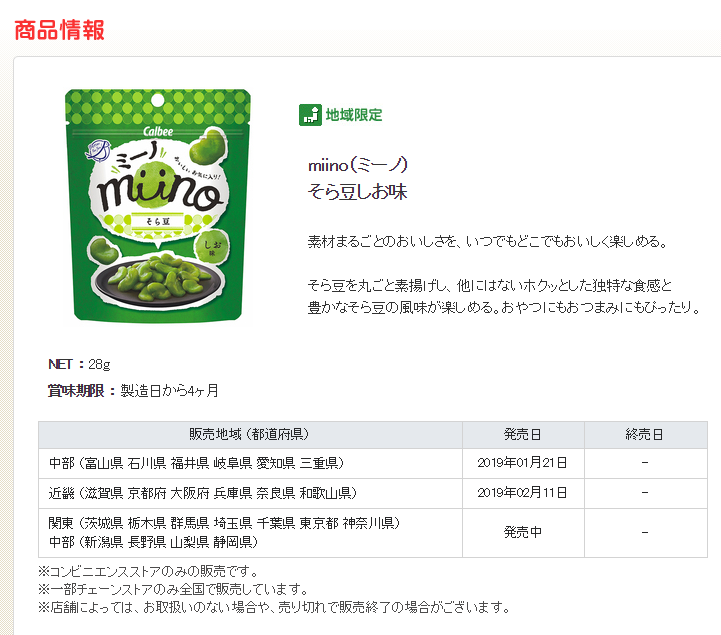
Task: Click the 発売日 column header
Action: [523, 435]
